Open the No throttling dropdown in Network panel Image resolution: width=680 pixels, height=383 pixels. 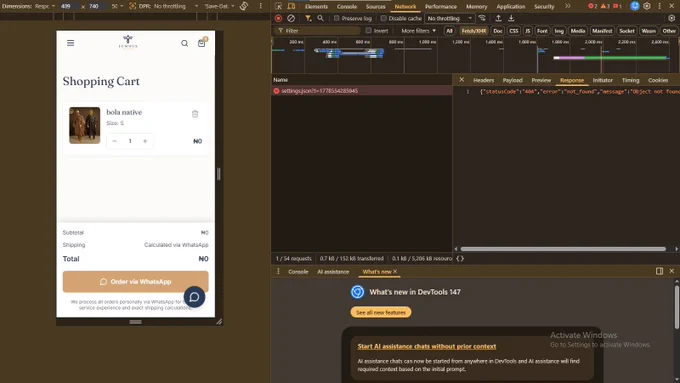[x=450, y=18]
